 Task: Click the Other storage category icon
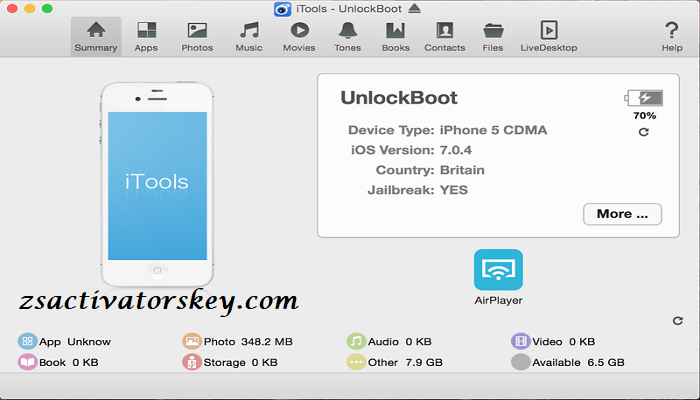coord(356,362)
